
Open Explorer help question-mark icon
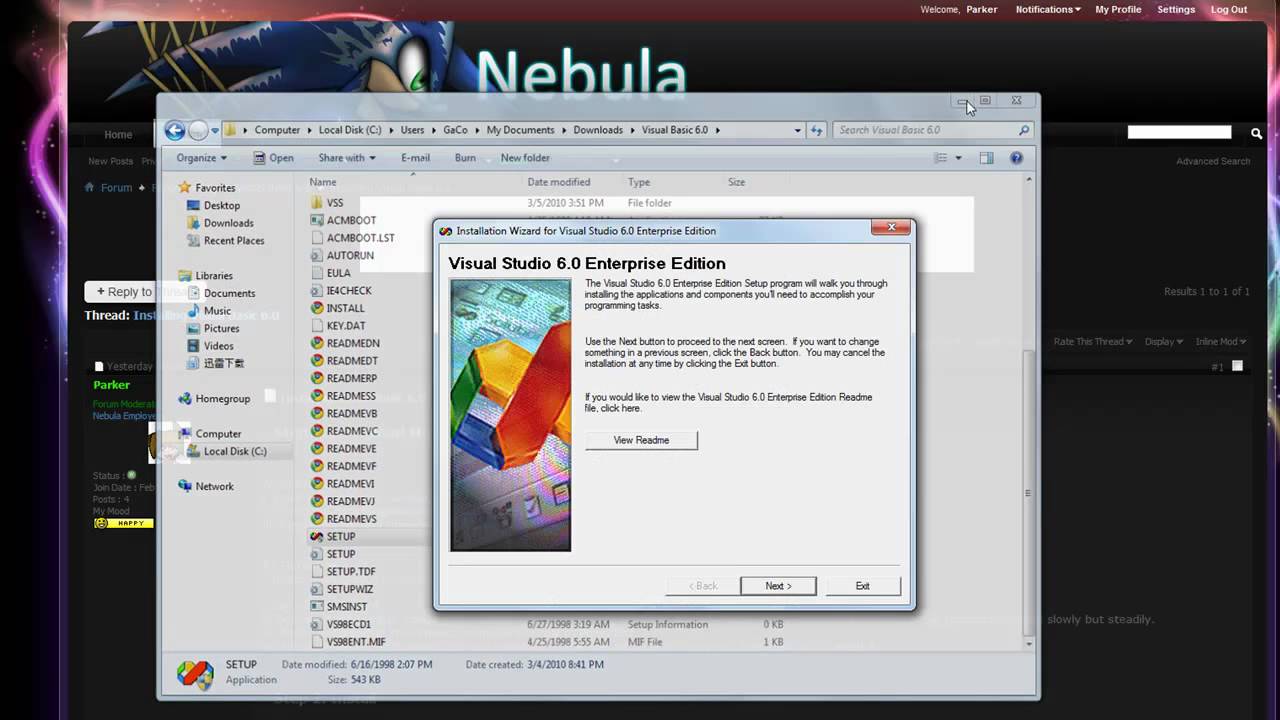(x=1016, y=158)
